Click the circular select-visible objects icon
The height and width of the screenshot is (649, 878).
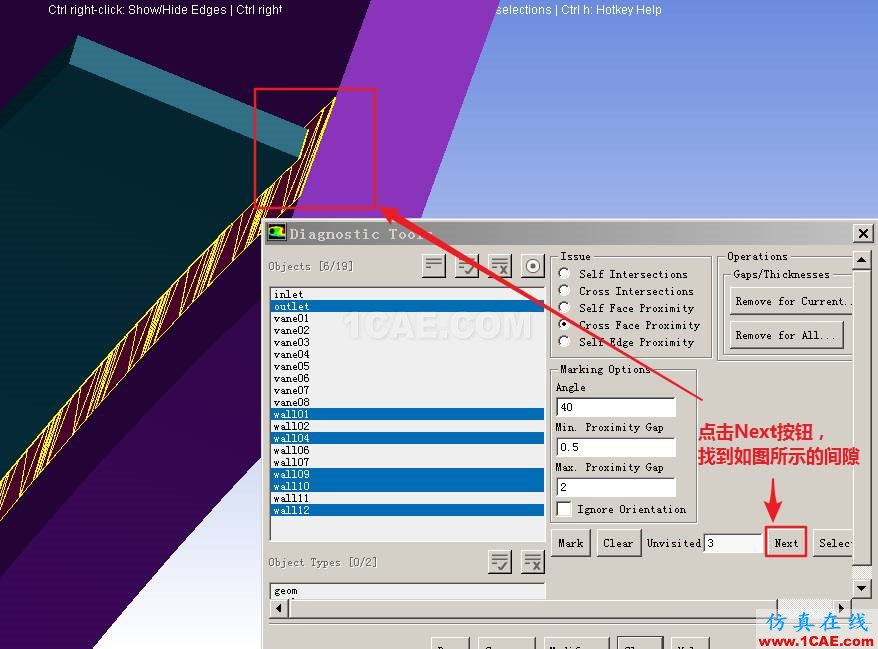point(533,265)
